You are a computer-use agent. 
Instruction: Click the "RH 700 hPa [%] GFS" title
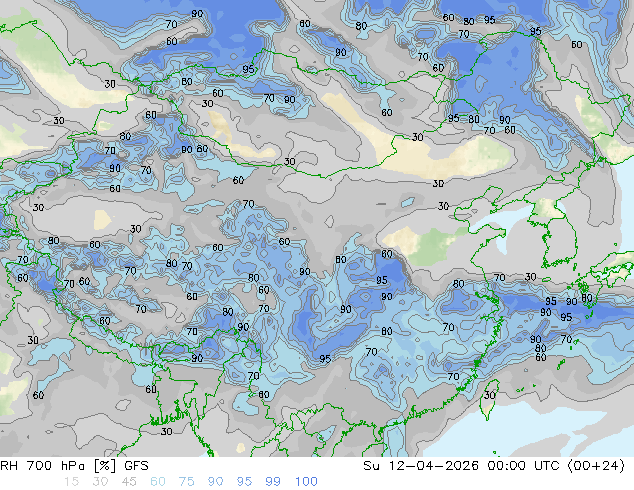coord(74,466)
